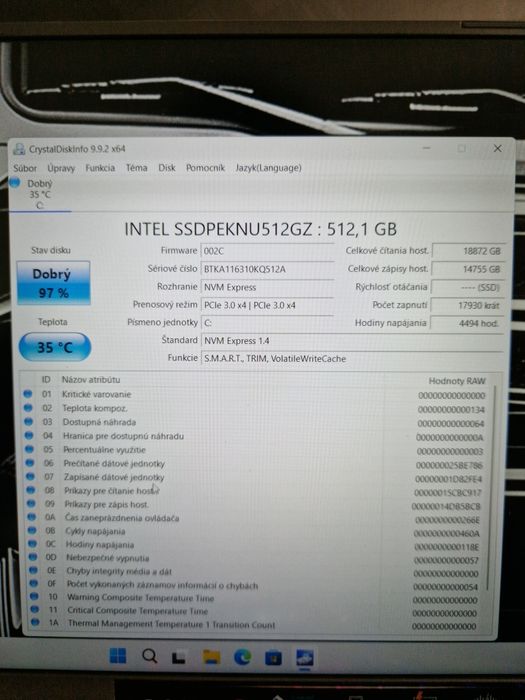Select the Dostupná náhrada attribute row
Viewport: 525px width, 700px height.
[x=254, y=422]
